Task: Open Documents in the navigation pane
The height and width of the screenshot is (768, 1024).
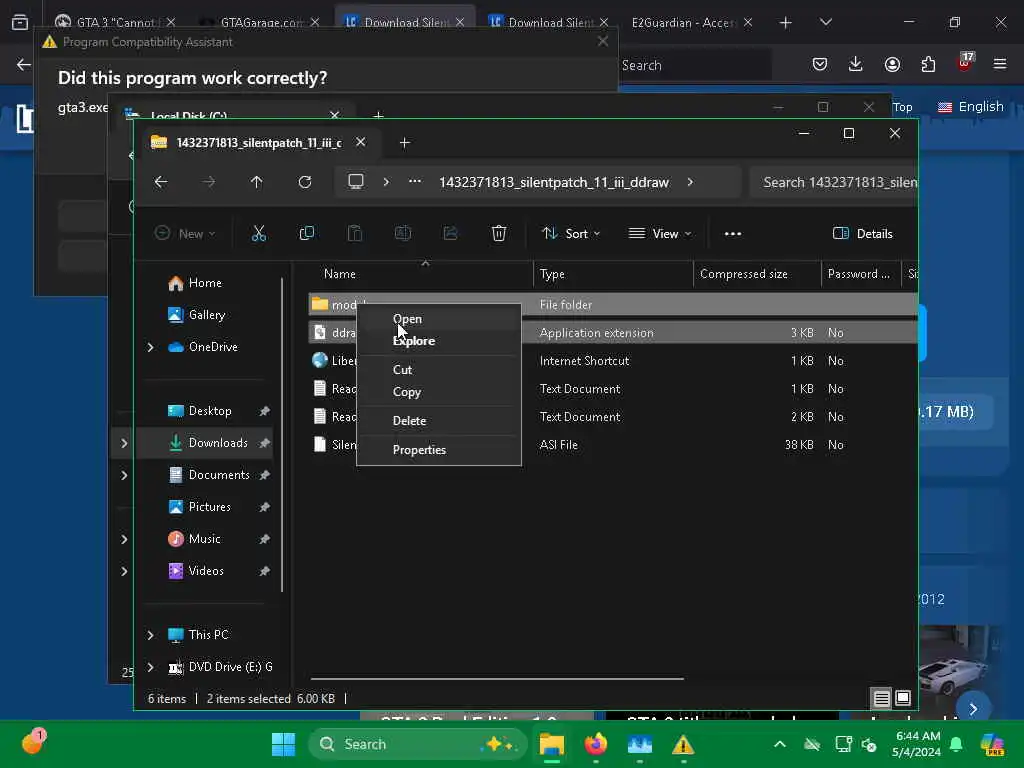Action: coord(219,475)
